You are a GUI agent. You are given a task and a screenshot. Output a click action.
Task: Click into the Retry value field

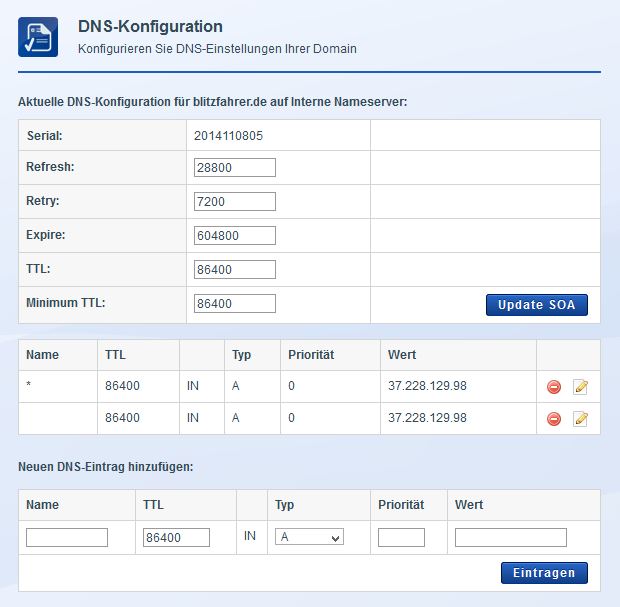click(x=234, y=202)
